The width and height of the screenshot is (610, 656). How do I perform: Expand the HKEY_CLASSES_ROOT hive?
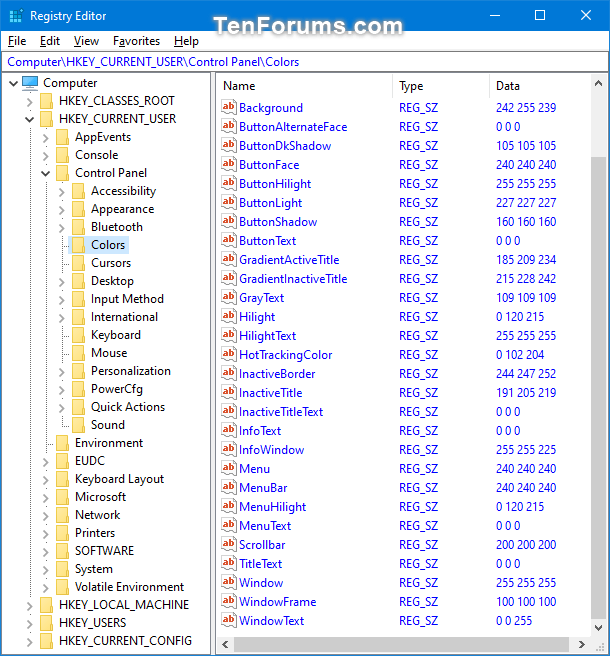(29, 101)
